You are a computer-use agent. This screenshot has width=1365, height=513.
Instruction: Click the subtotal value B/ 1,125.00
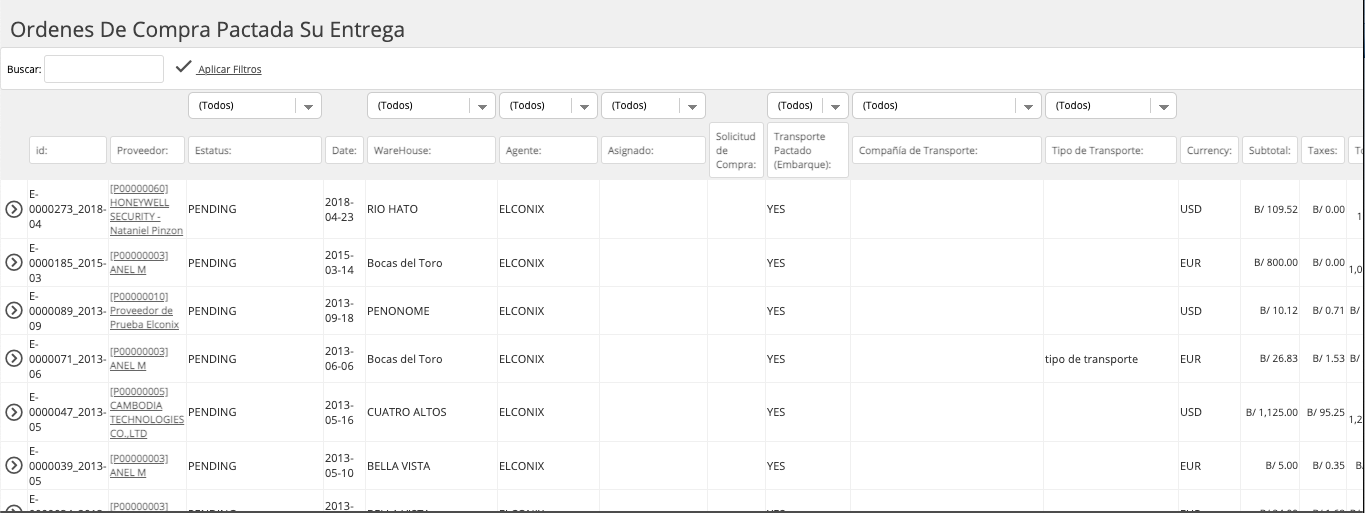coord(1271,412)
